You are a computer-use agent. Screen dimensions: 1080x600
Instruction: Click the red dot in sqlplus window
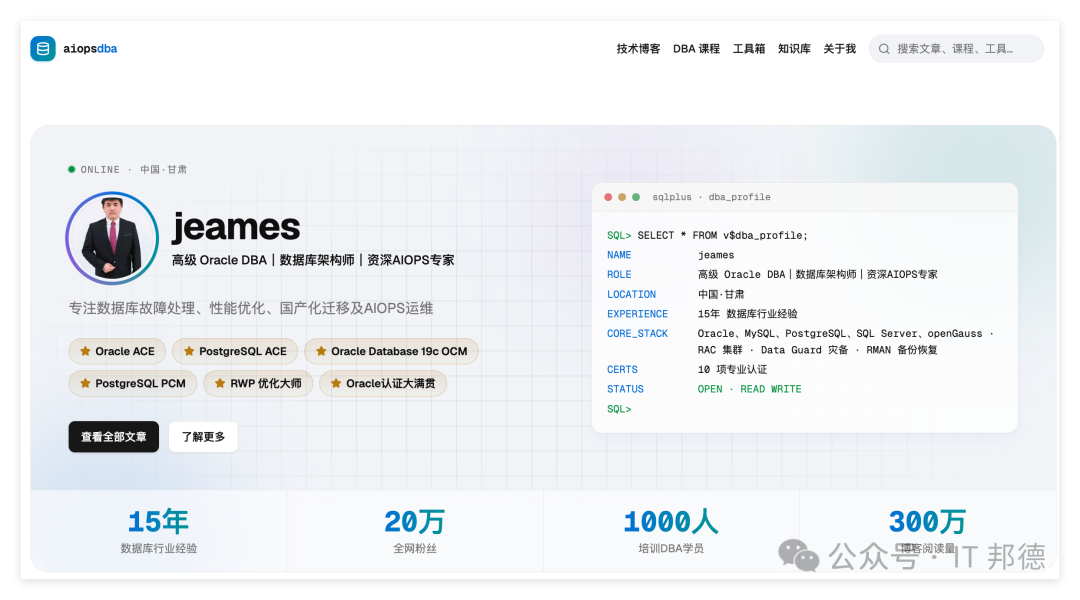coord(608,197)
